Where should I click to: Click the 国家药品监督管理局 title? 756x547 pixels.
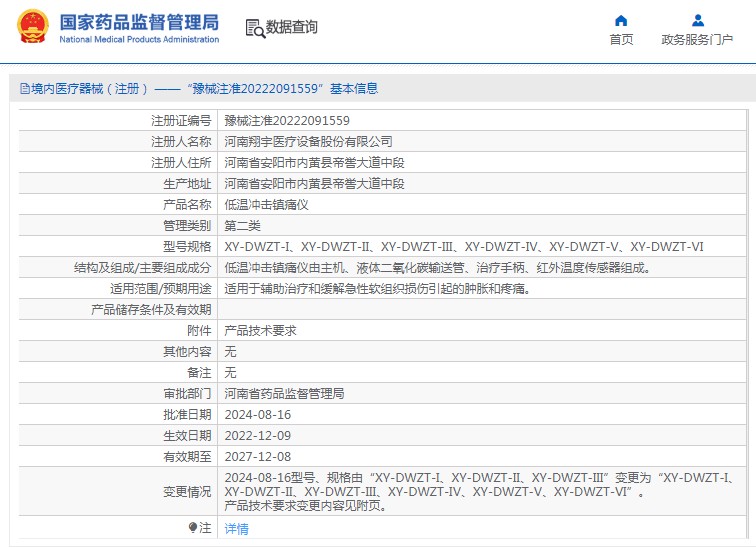coord(139,22)
